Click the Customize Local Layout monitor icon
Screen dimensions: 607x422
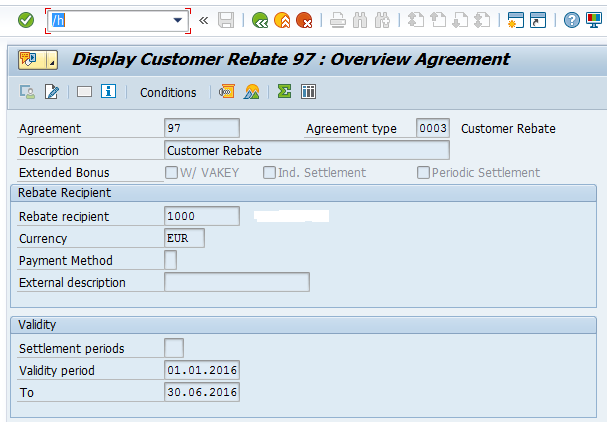click(x=594, y=20)
